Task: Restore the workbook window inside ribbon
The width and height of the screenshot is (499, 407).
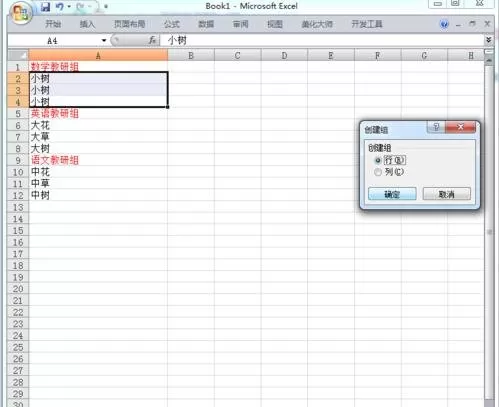Action: (472, 24)
